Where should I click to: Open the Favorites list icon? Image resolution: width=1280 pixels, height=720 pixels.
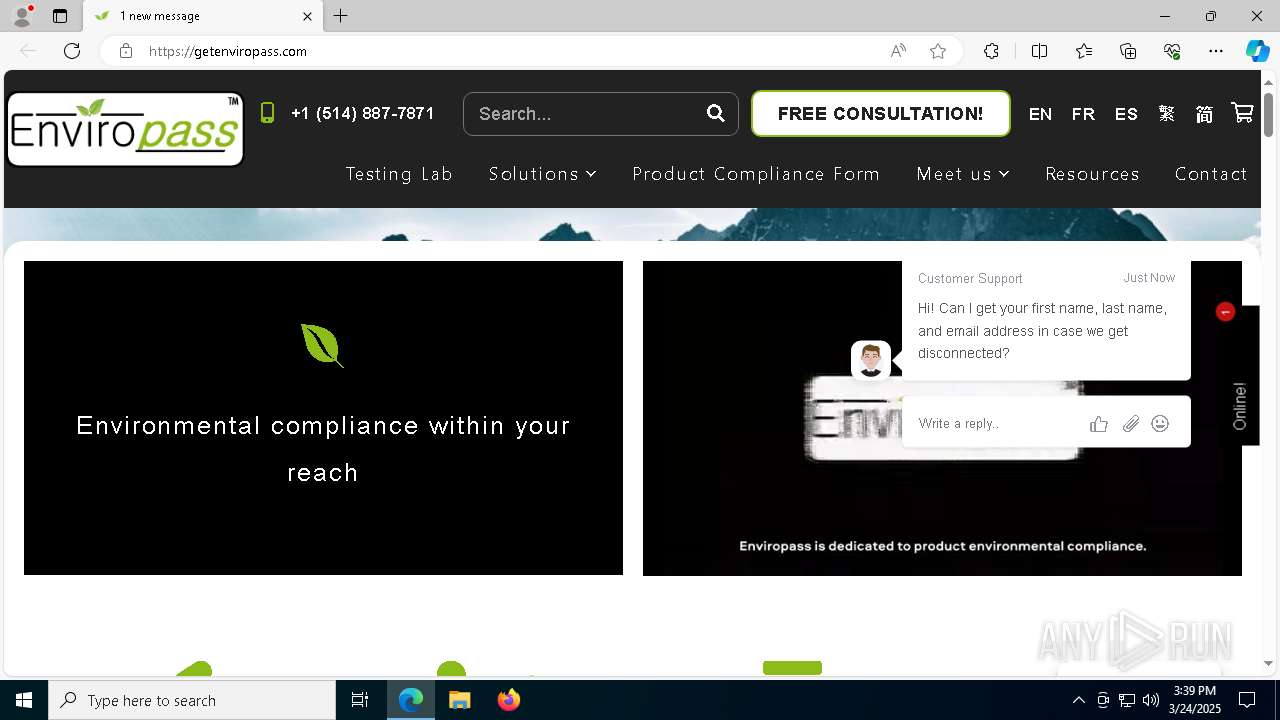point(1084,51)
